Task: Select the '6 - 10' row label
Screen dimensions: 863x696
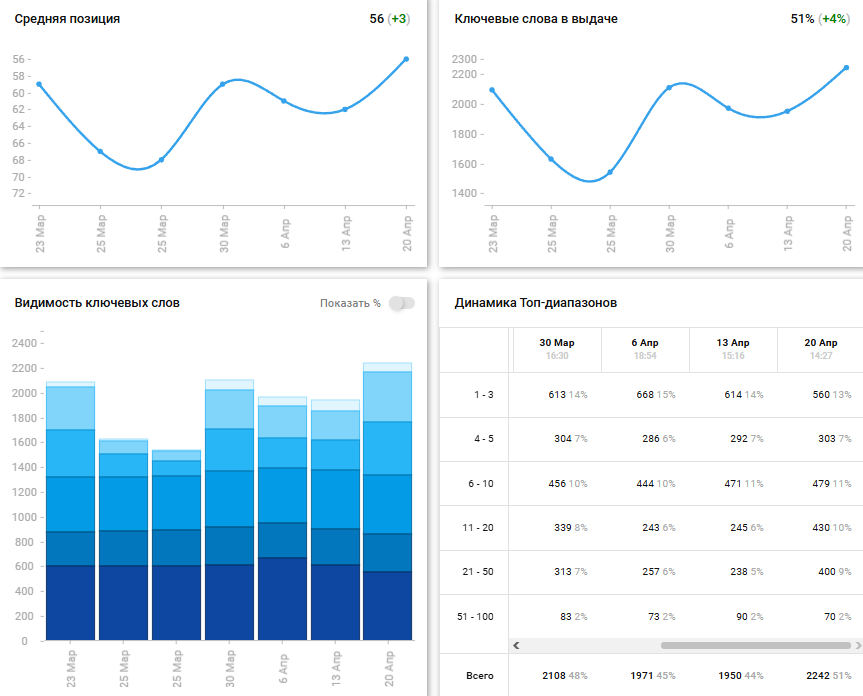Action: pyautogui.click(x=481, y=484)
